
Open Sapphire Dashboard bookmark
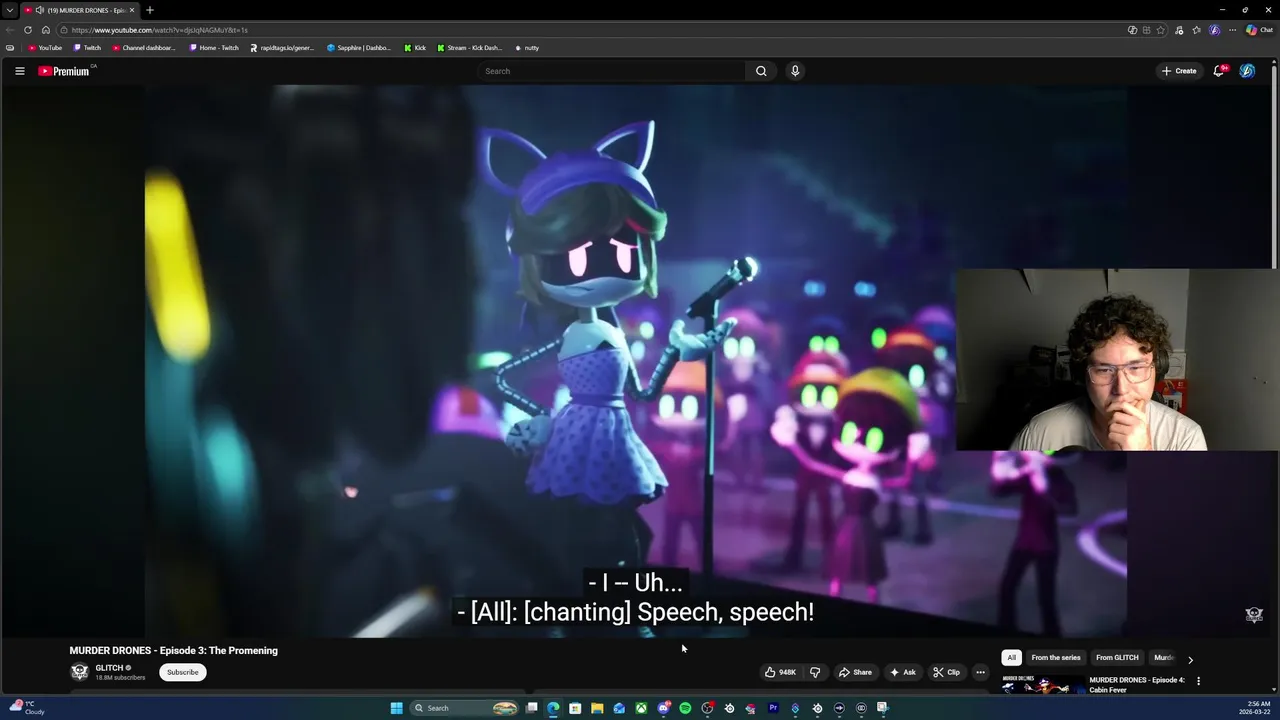point(359,48)
